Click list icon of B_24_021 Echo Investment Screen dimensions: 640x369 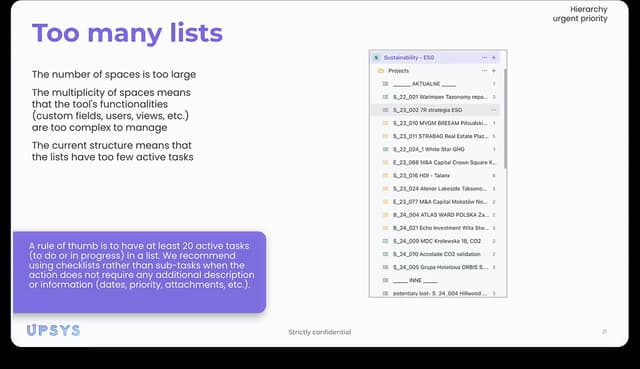pos(385,228)
